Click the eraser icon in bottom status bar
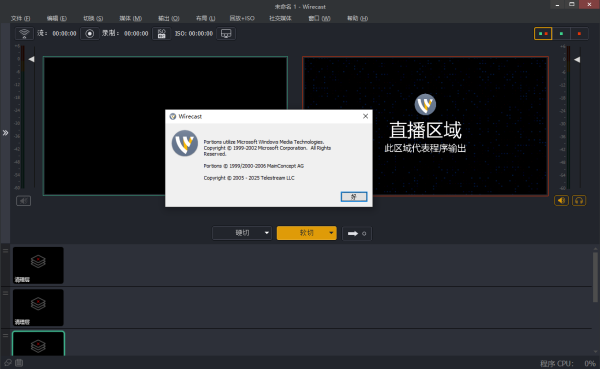Image resolution: width=600 pixels, height=369 pixels. (x=8, y=362)
